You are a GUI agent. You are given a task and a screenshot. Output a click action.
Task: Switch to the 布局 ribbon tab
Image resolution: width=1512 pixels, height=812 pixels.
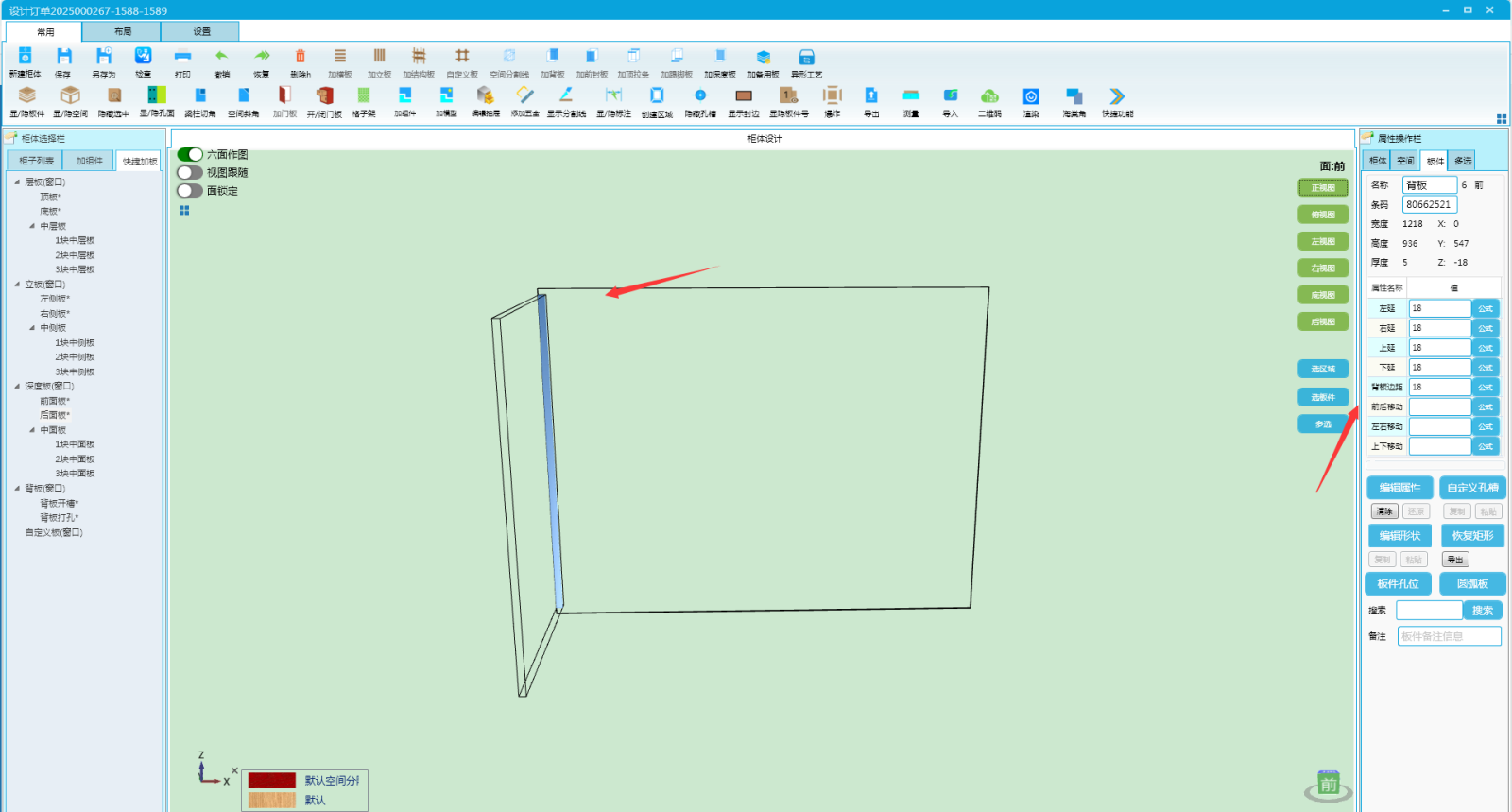click(x=123, y=31)
